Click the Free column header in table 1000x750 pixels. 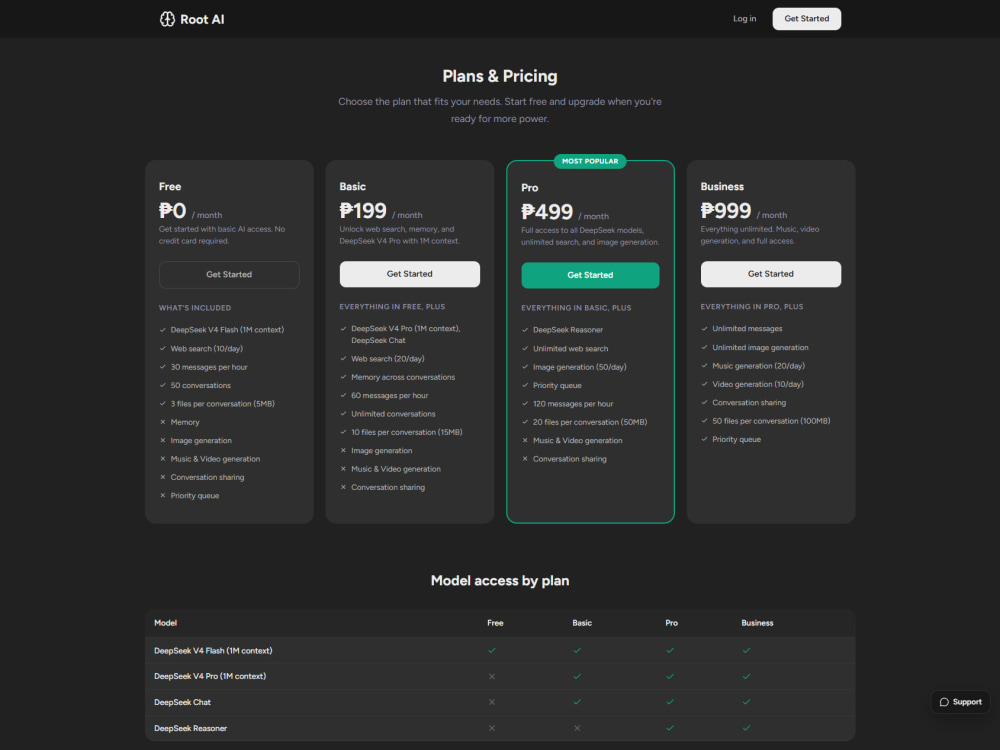click(x=495, y=622)
